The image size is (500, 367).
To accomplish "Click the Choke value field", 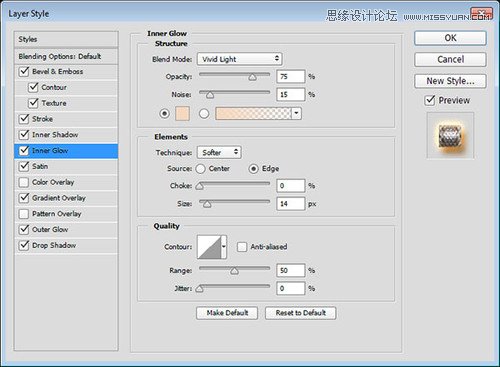I will click(x=291, y=186).
